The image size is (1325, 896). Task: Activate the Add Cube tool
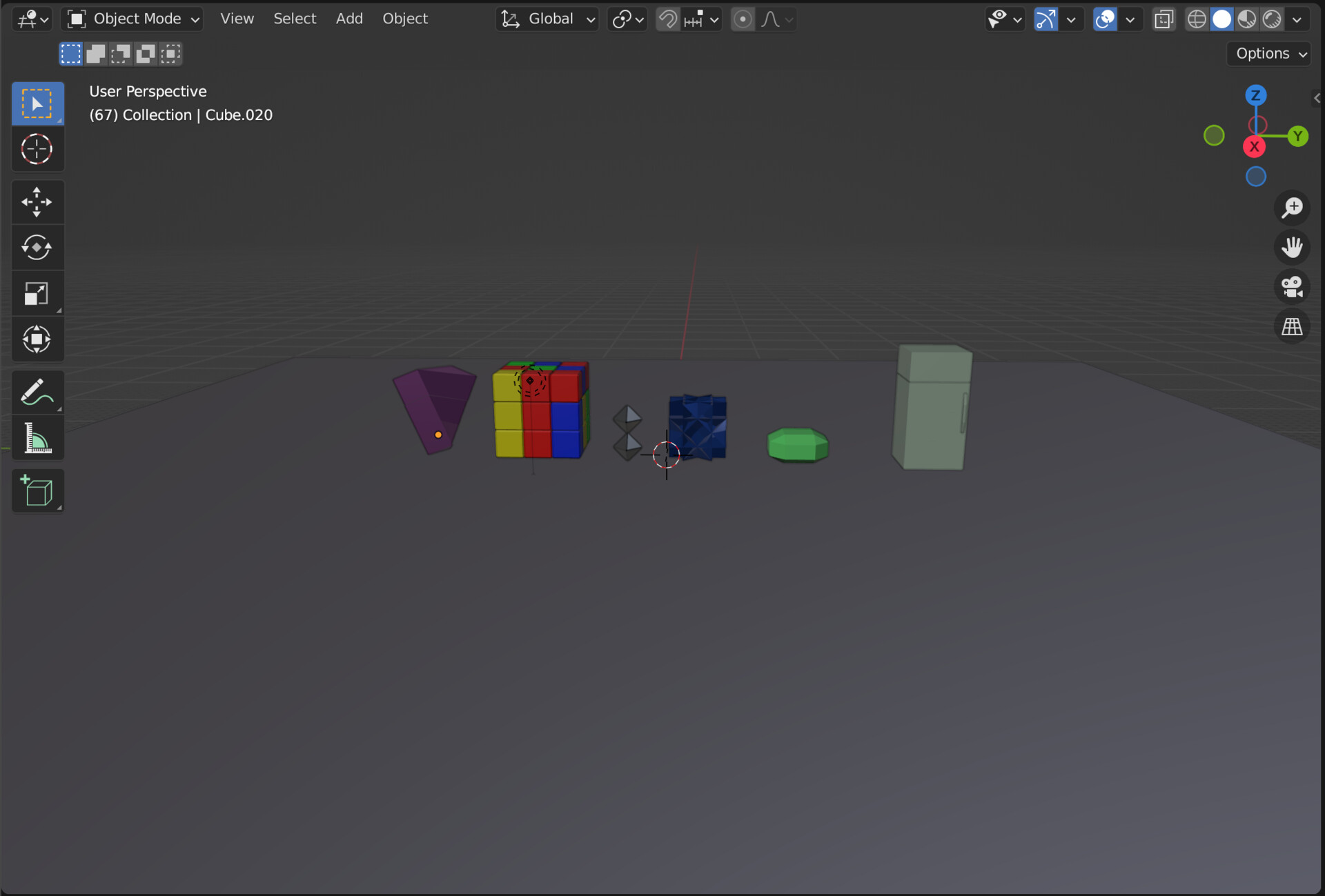pyautogui.click(x=37, y=490)
